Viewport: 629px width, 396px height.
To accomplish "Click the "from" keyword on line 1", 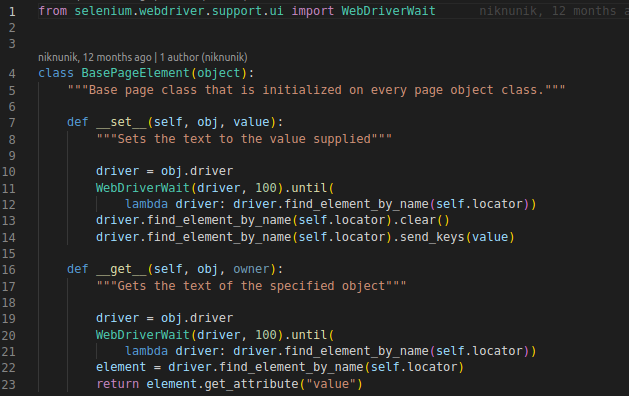I will click(x=53, y=11).
